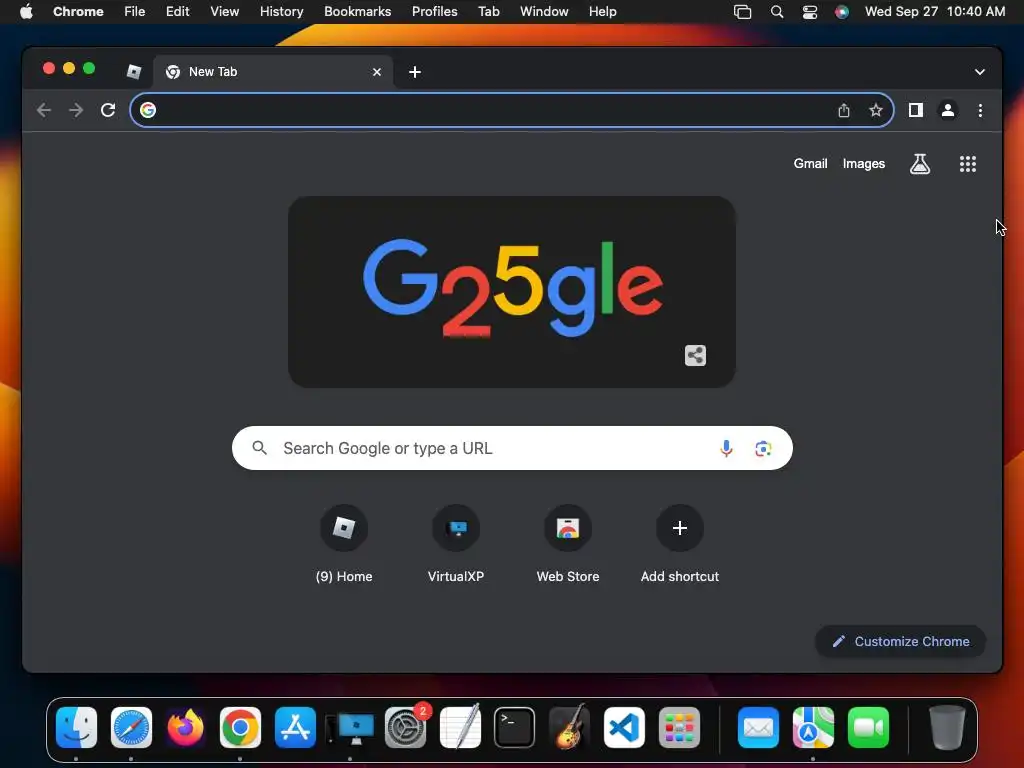Open a new tab with plus button

pyautogui.click(x=415, y=72)
